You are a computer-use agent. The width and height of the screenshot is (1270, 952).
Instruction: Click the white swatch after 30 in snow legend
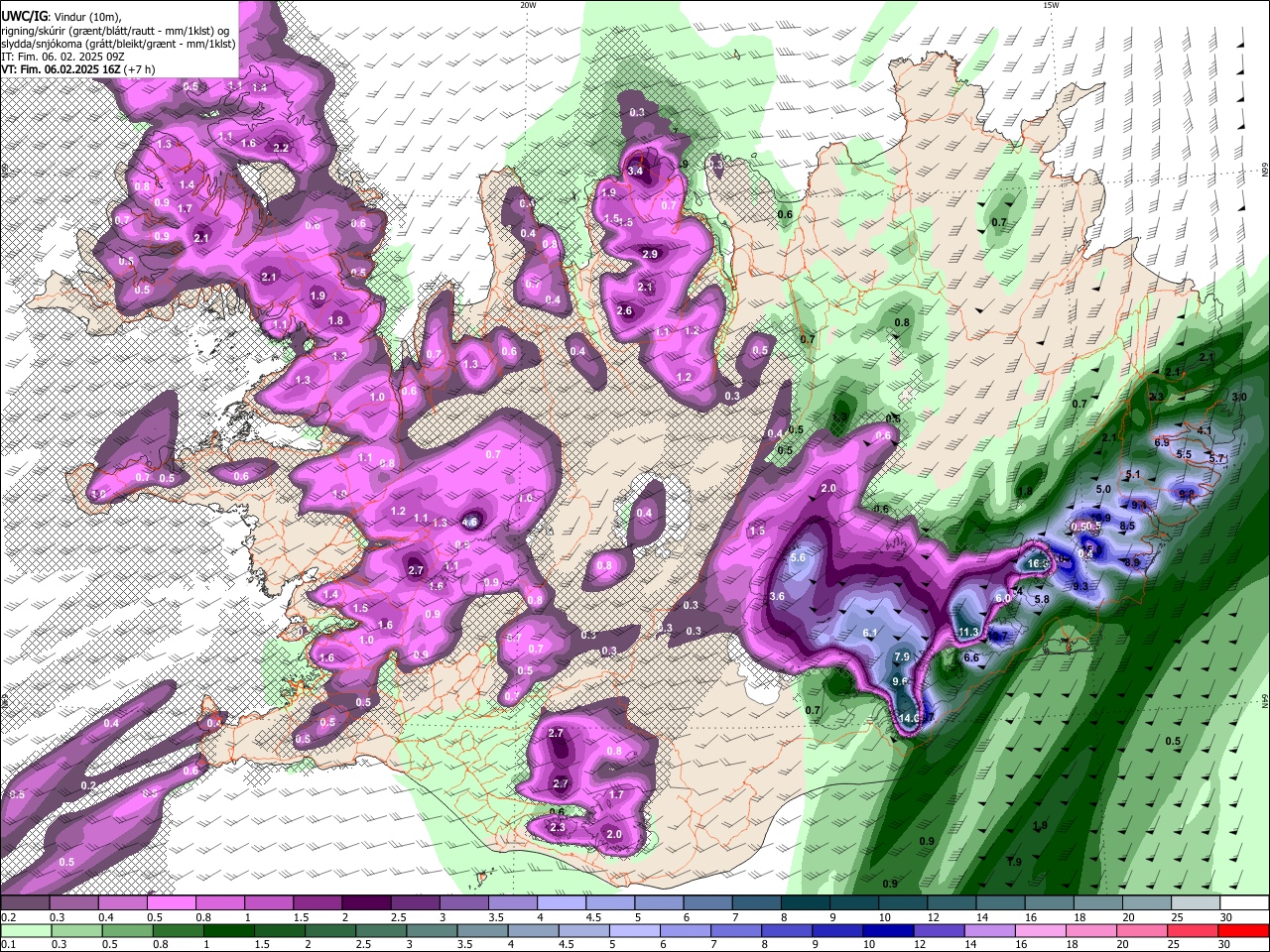1245,902
